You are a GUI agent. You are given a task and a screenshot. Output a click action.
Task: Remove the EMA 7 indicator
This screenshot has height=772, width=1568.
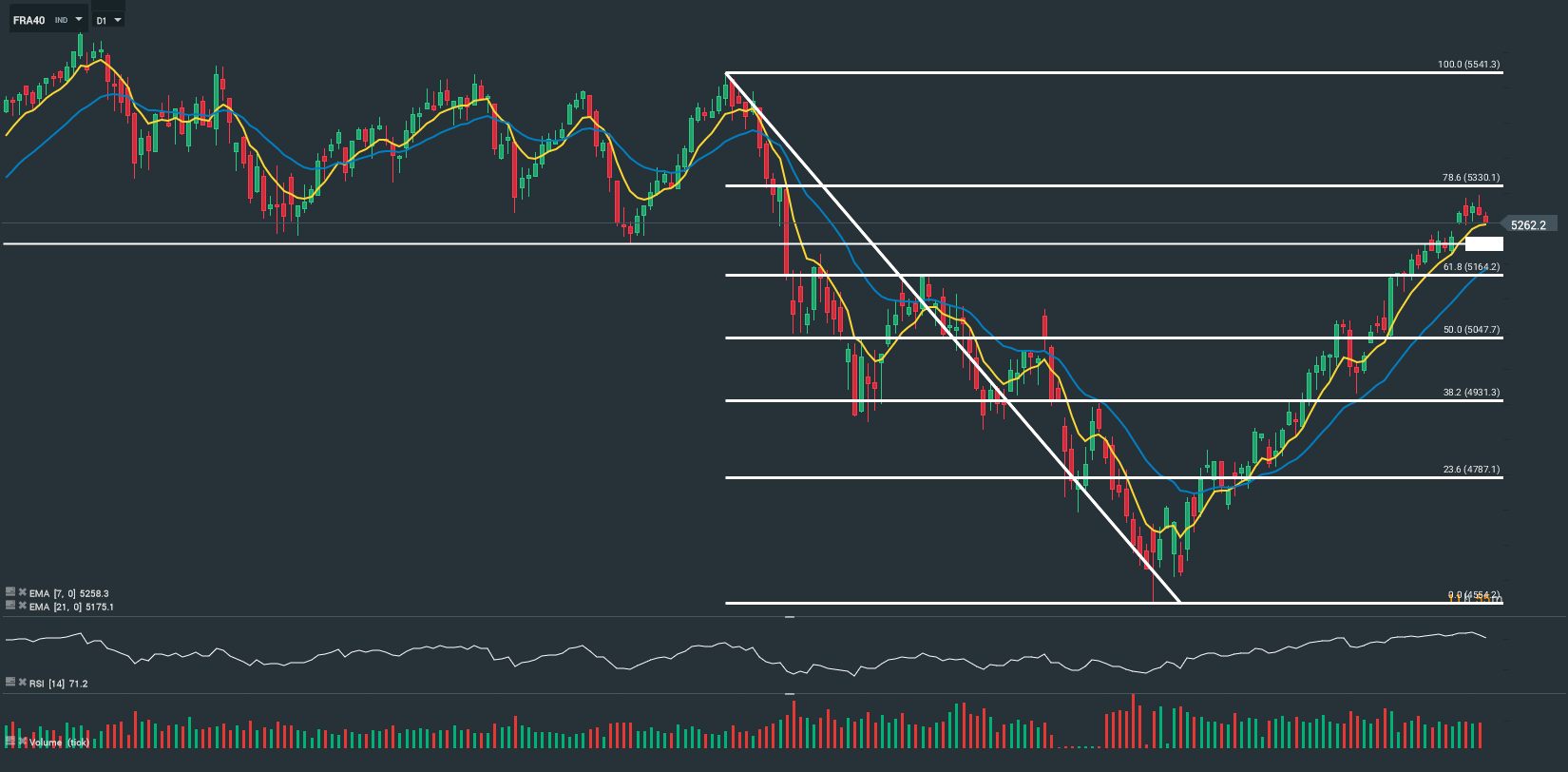point(22,592)
